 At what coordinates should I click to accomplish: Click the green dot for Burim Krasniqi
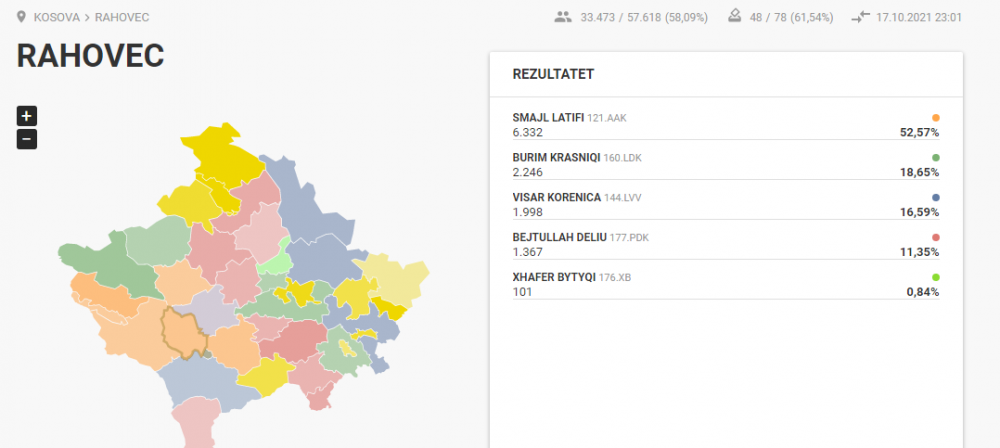click(x=935, y=157)
